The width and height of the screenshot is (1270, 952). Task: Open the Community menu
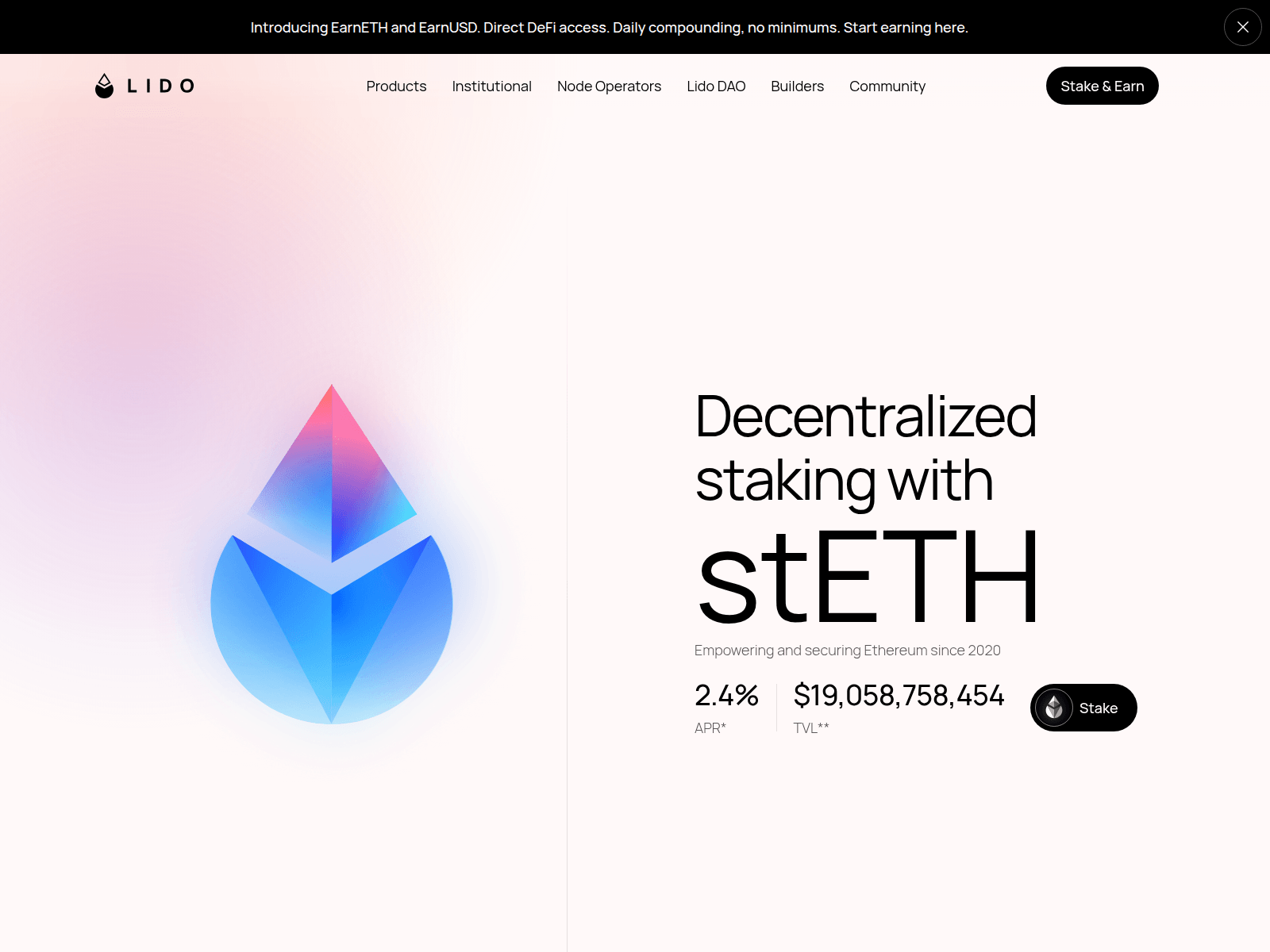887,86
